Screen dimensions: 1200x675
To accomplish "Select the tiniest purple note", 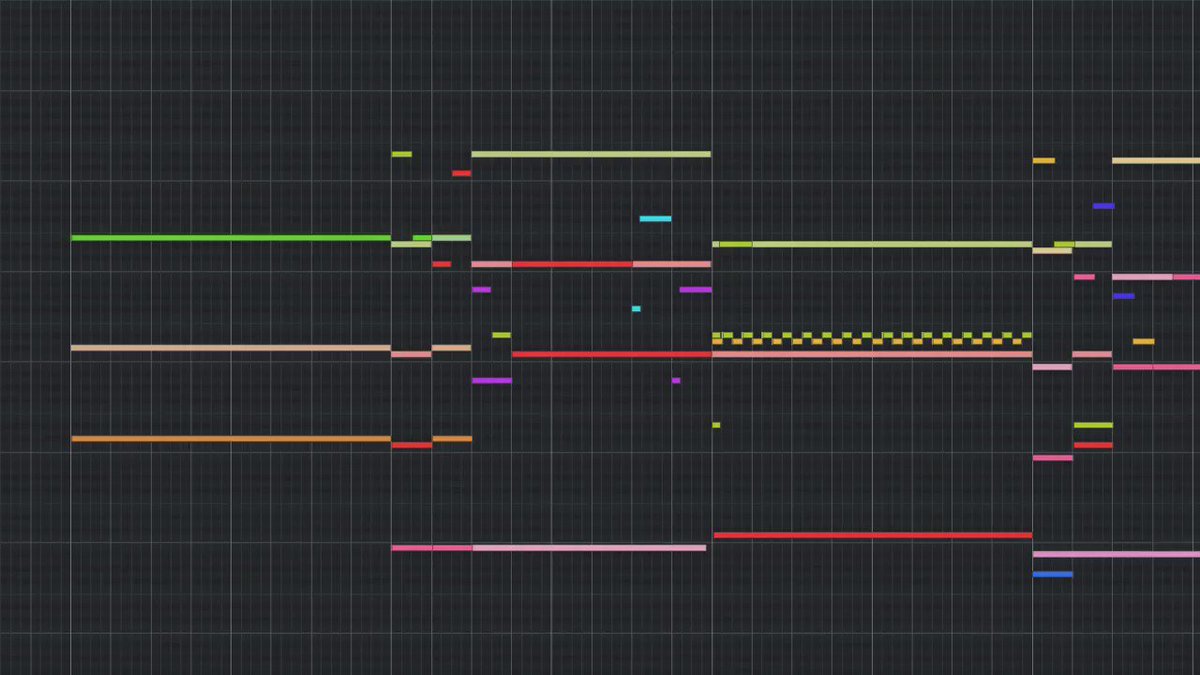I will tap(676, 380).
